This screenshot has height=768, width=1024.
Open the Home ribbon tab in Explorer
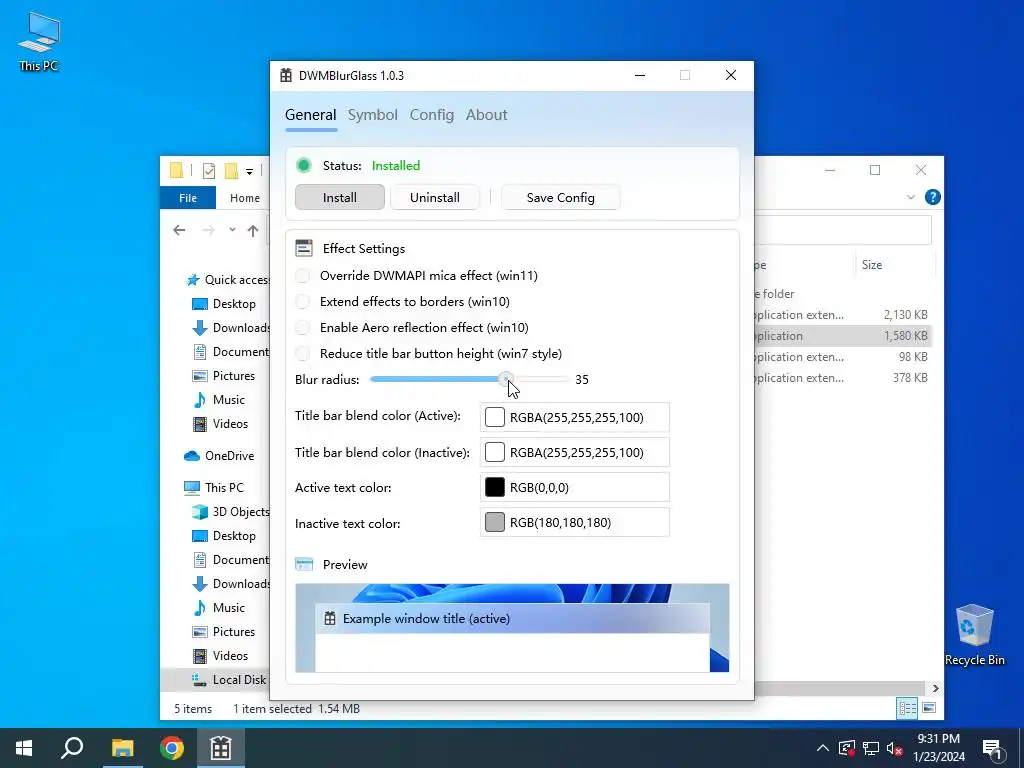coord(245,198)
